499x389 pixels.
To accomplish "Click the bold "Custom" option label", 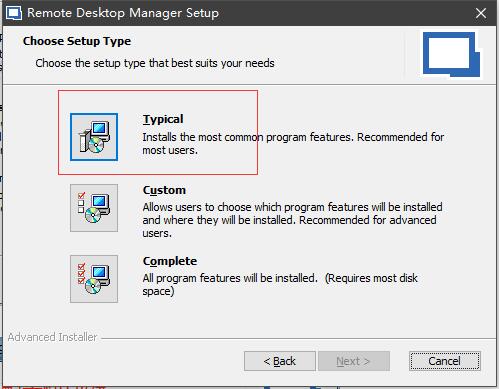I will (164, 190).
